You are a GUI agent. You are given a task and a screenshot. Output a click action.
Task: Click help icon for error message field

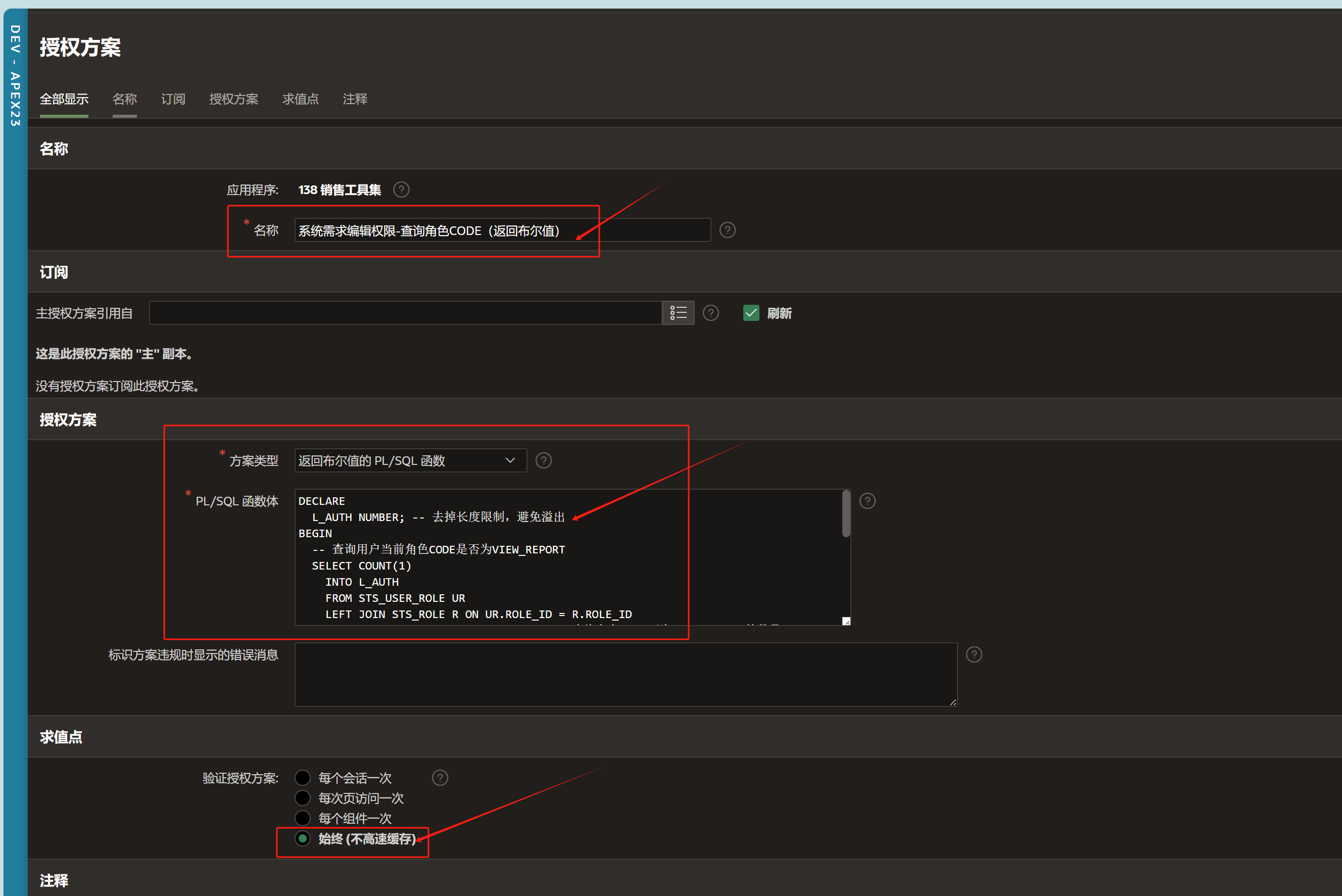[x=974, y=654]
